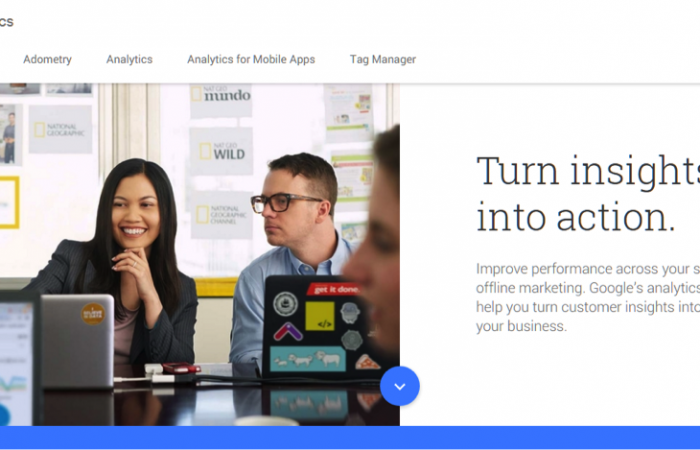Click the blue band below the hero image
Image resolution: width=700 pixels, height=450 pixels.
350,438
